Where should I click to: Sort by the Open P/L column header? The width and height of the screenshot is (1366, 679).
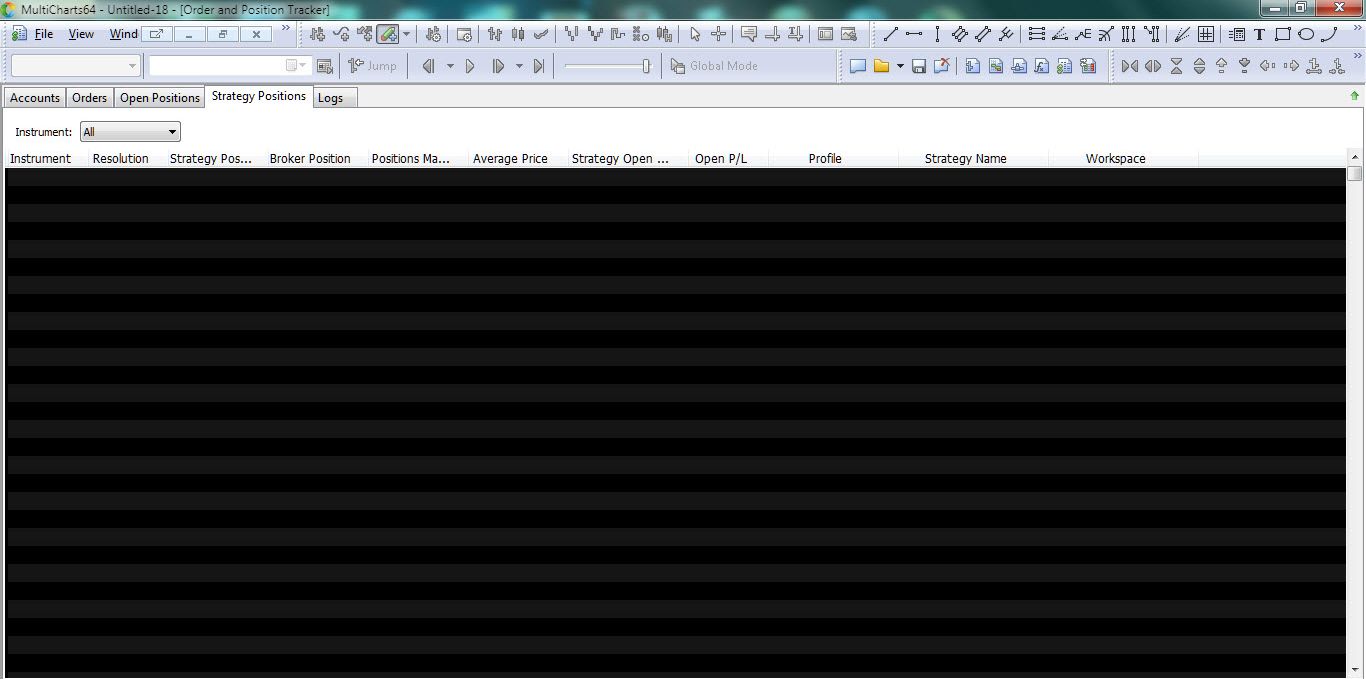pos(721,159)
